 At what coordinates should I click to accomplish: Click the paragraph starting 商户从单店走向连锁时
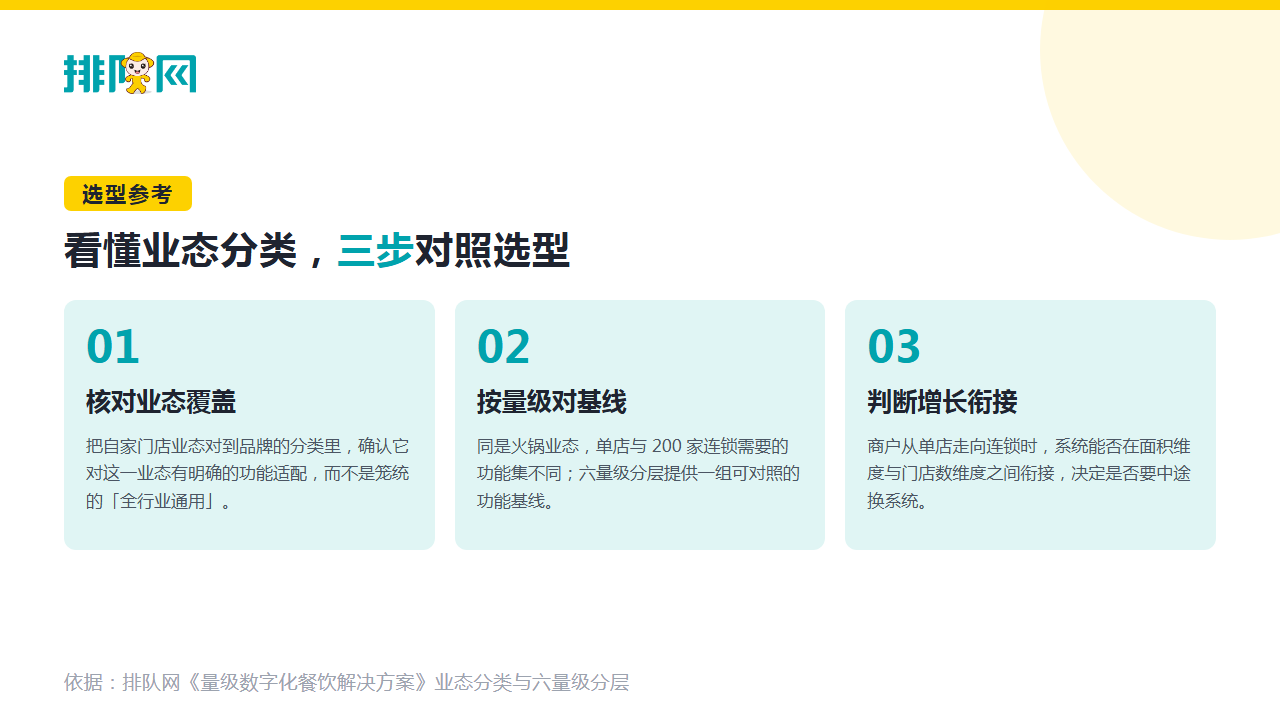[x=1029, y=474]
